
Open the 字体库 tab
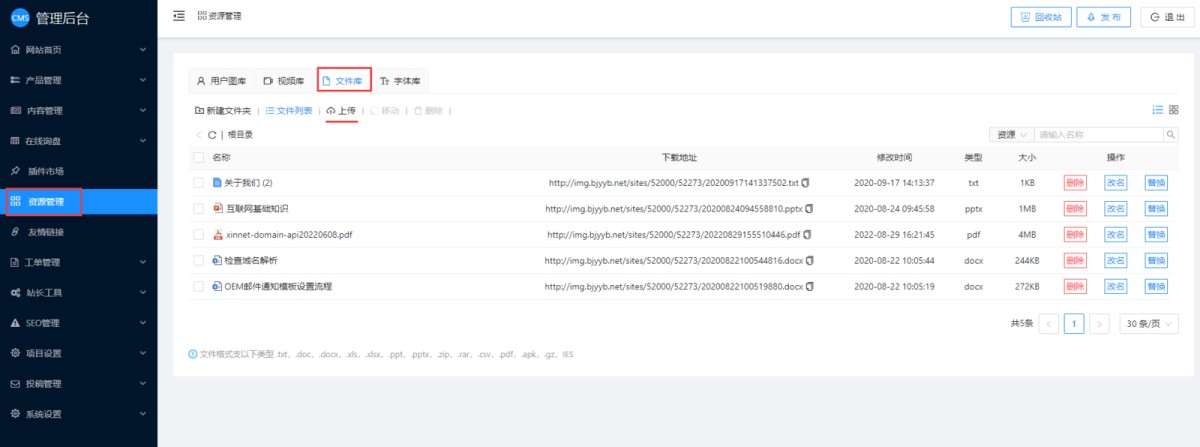tap(400, 80)
